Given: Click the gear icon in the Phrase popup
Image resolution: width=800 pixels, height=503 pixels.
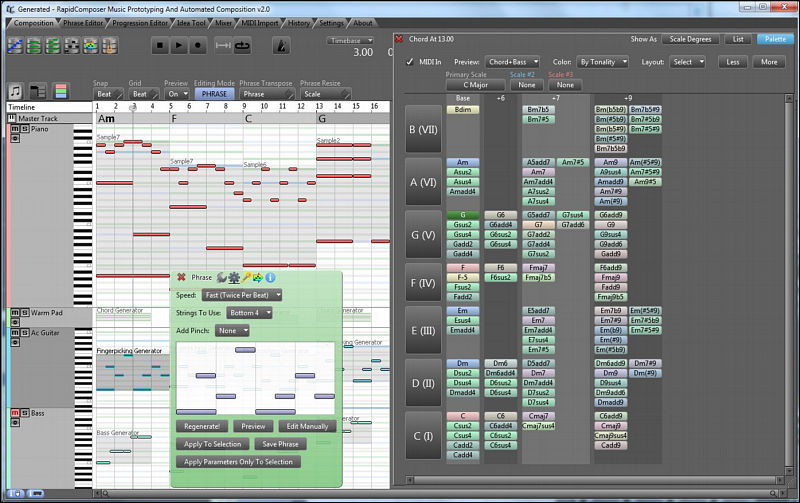Looking at the screenshot, I should pyautogui.click(x=234, y=277).
